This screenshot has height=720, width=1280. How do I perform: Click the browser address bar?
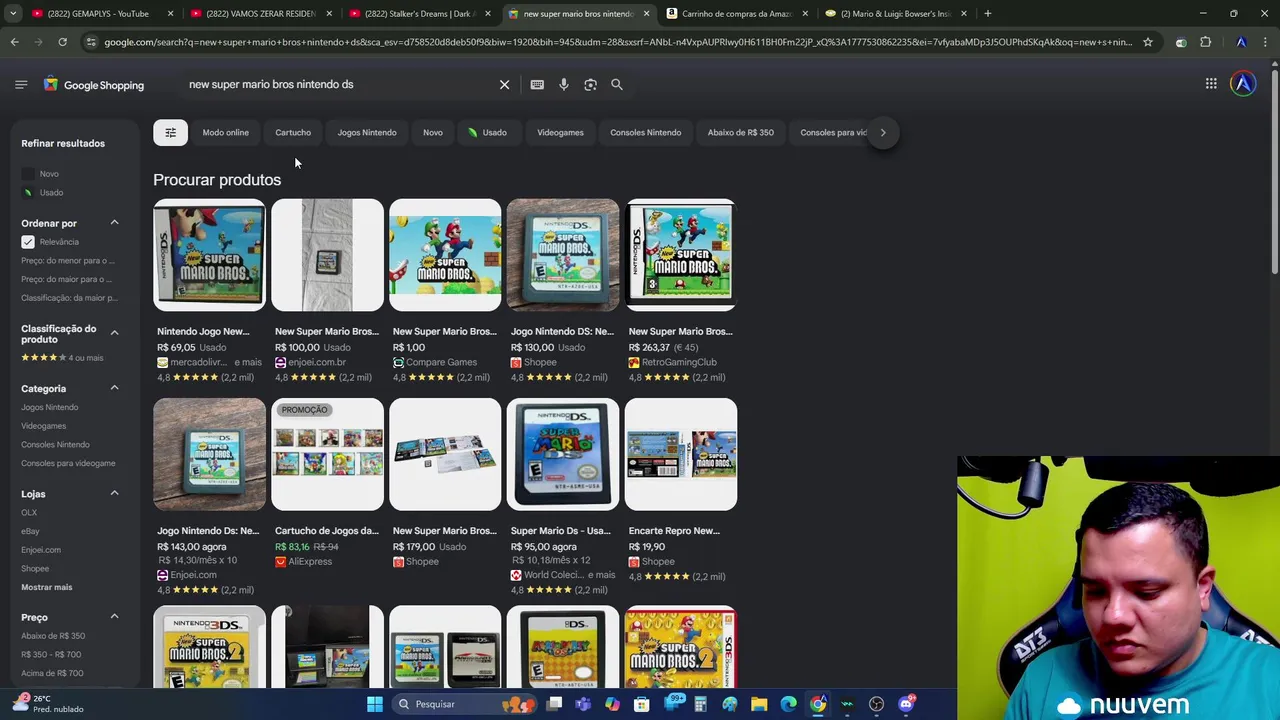pyautogui.click(x=618, y=42)
